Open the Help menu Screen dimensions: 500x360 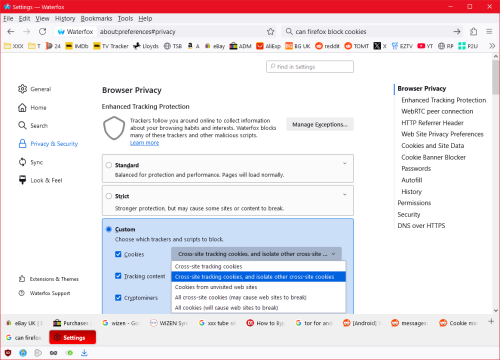[x=145, y=18]
